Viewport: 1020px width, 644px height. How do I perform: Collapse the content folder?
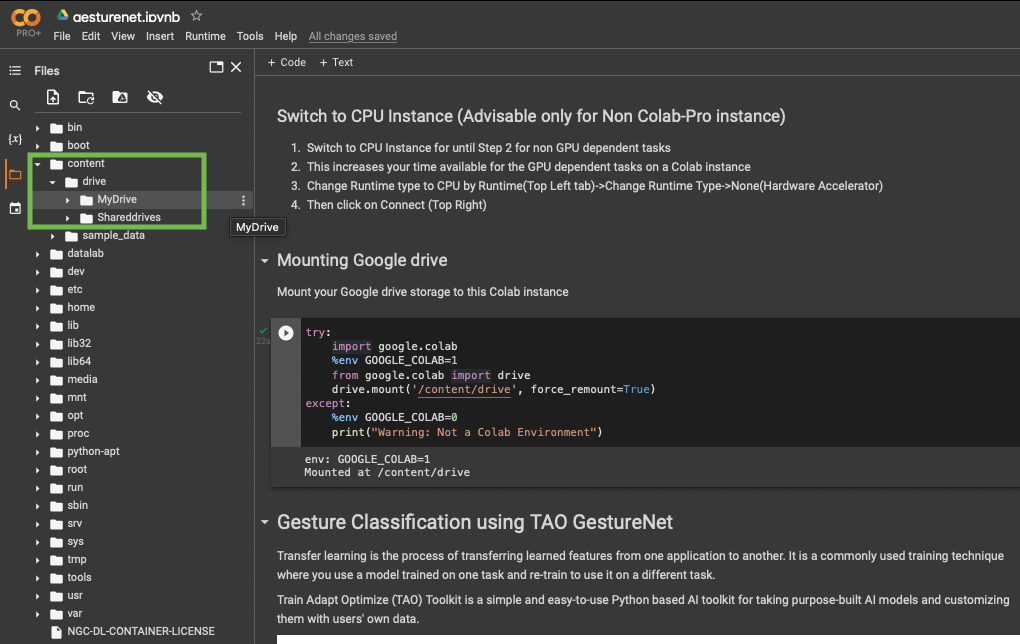click(38, 164)
